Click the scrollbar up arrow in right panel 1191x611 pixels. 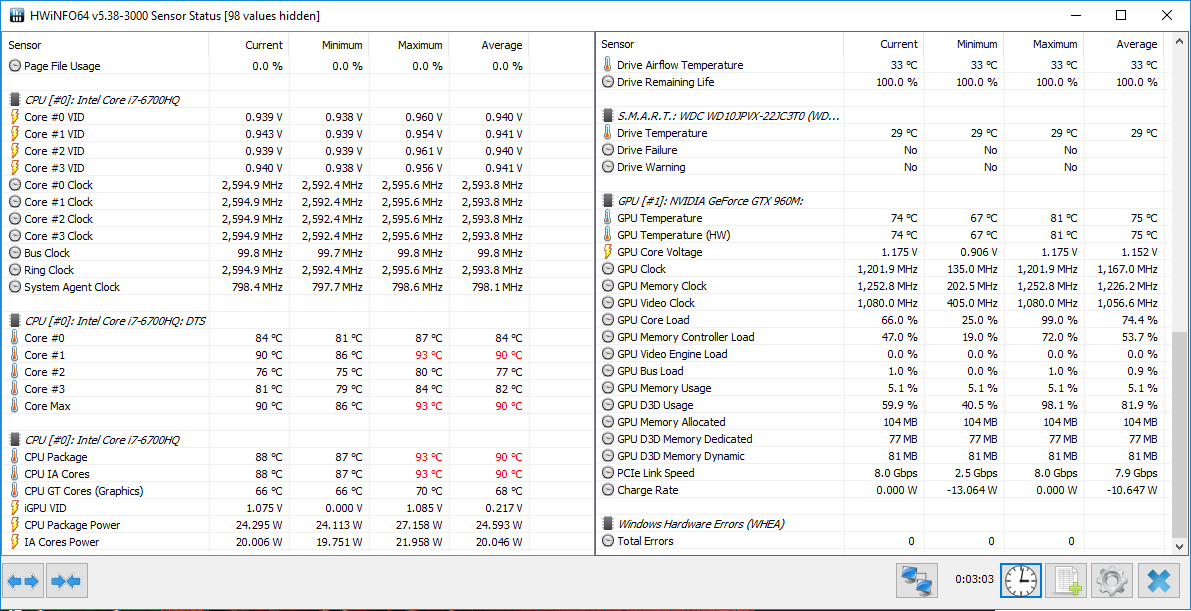1179,40
